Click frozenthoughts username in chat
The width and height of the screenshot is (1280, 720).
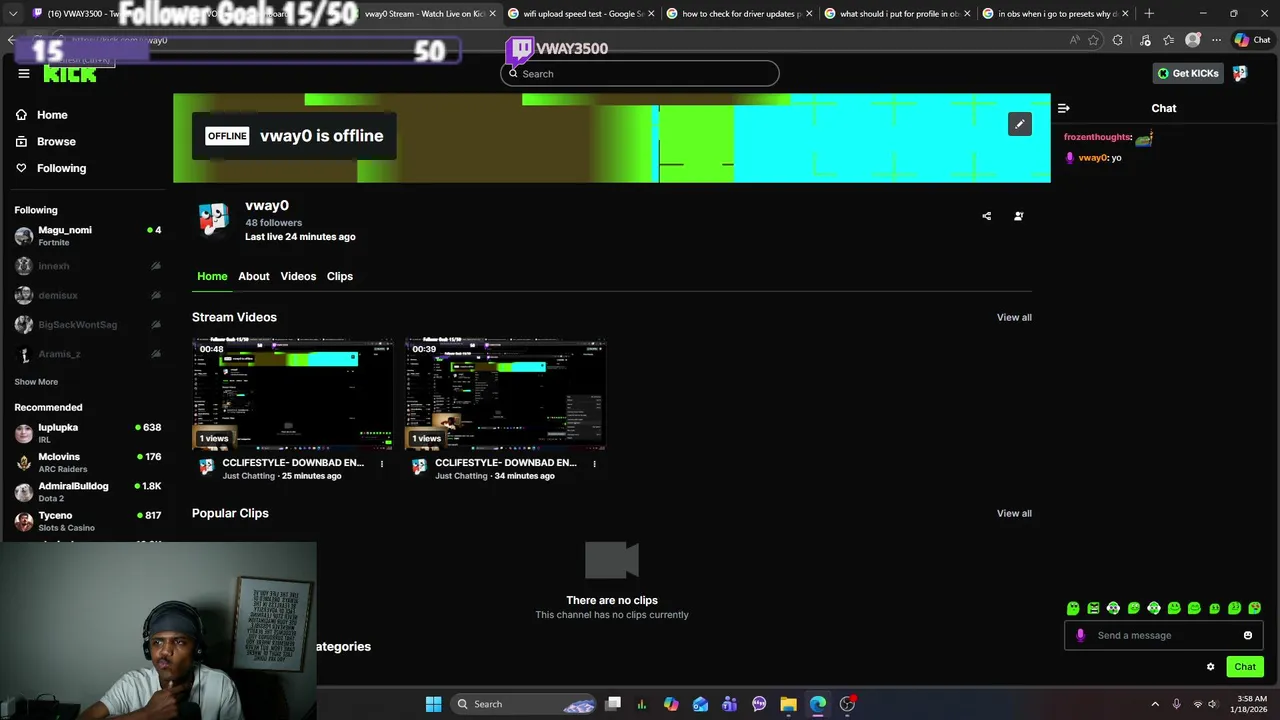click(1097, 137)
